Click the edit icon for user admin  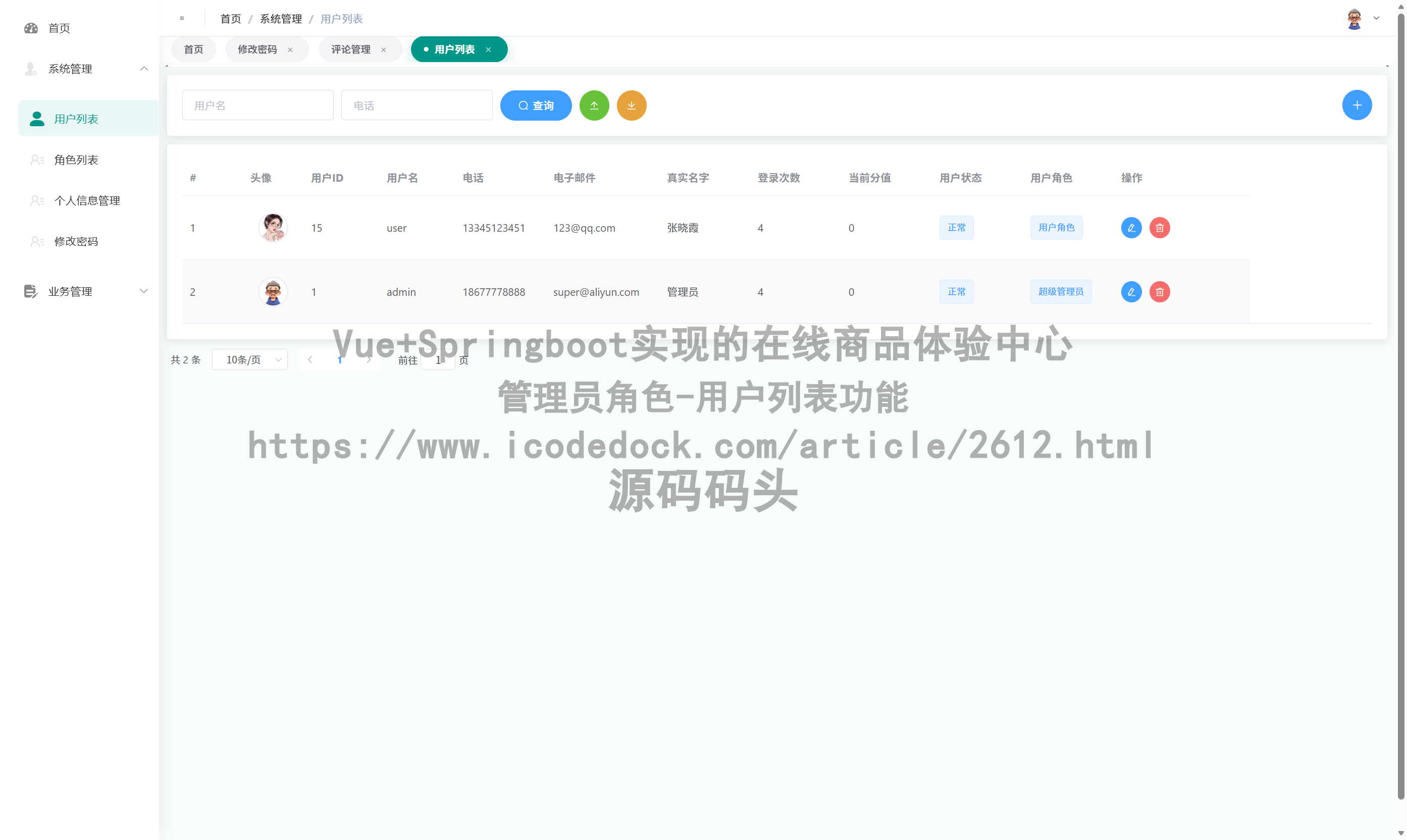point(1131,291)
